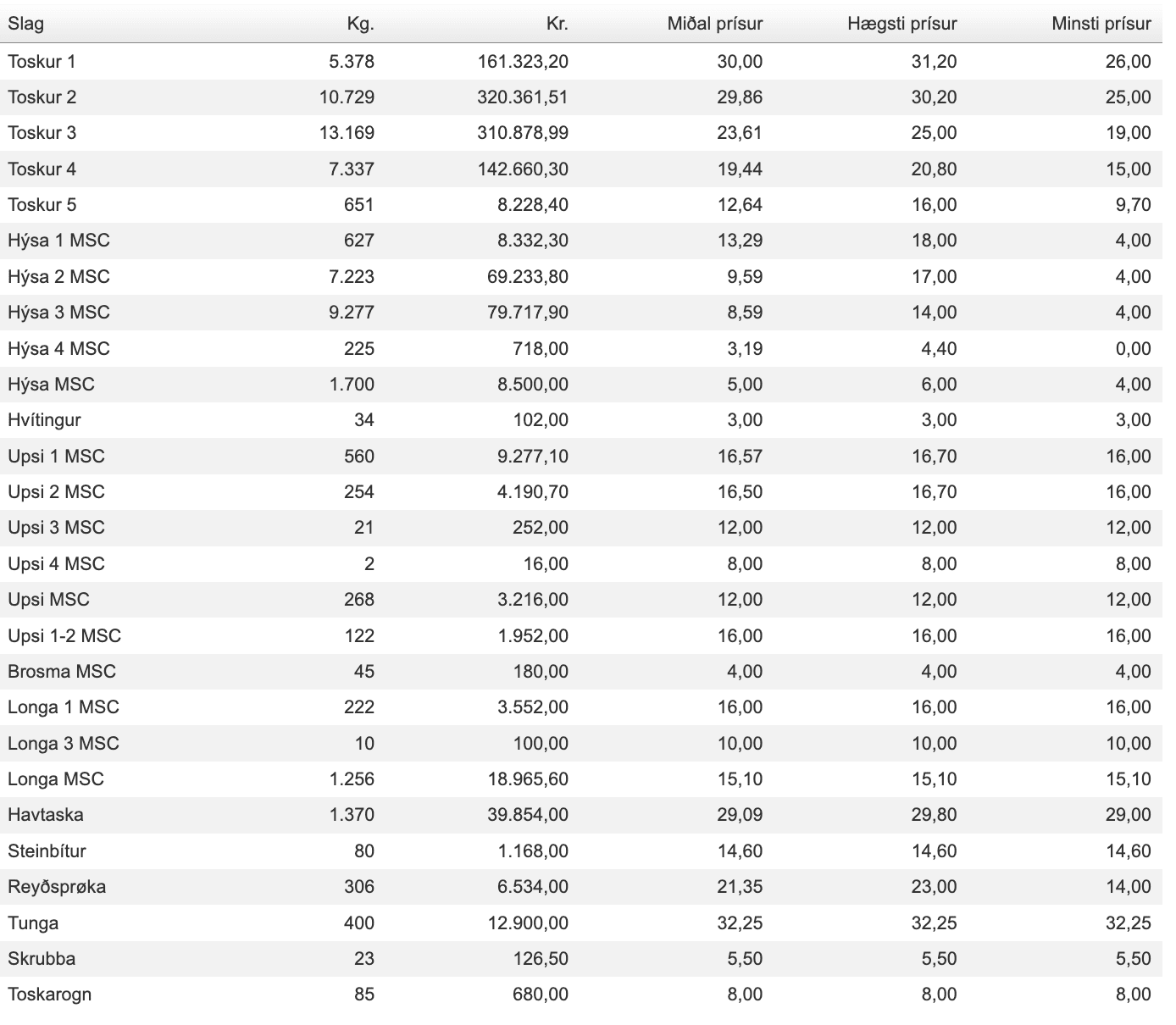Click the Miðal prísur column header

tap(714, 24)
